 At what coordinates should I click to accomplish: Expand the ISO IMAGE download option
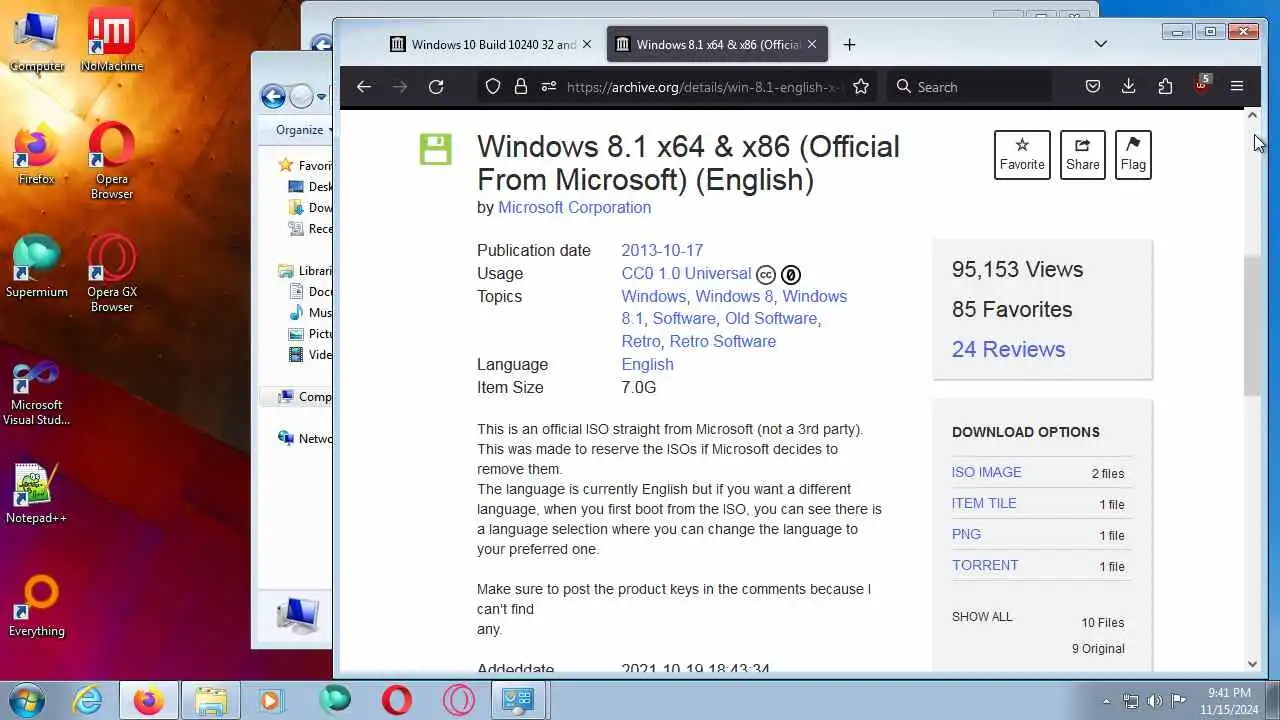[987, 472]
